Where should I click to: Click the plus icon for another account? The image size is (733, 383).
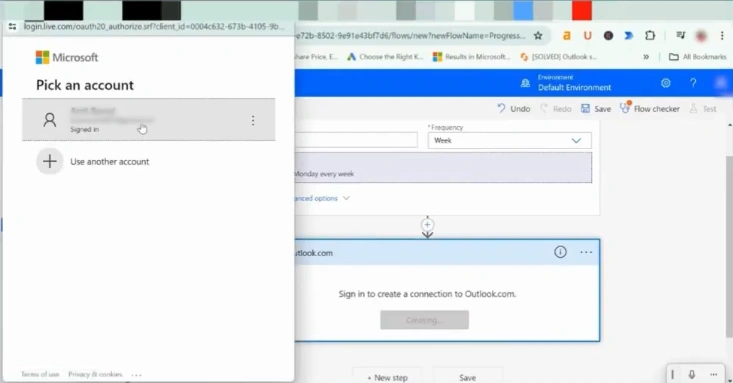[50, 161]
